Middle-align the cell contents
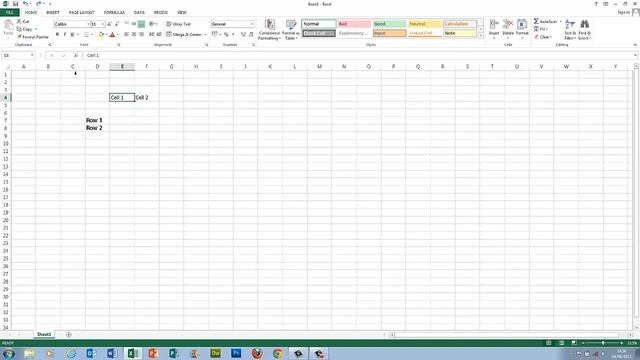 point(134,24)
